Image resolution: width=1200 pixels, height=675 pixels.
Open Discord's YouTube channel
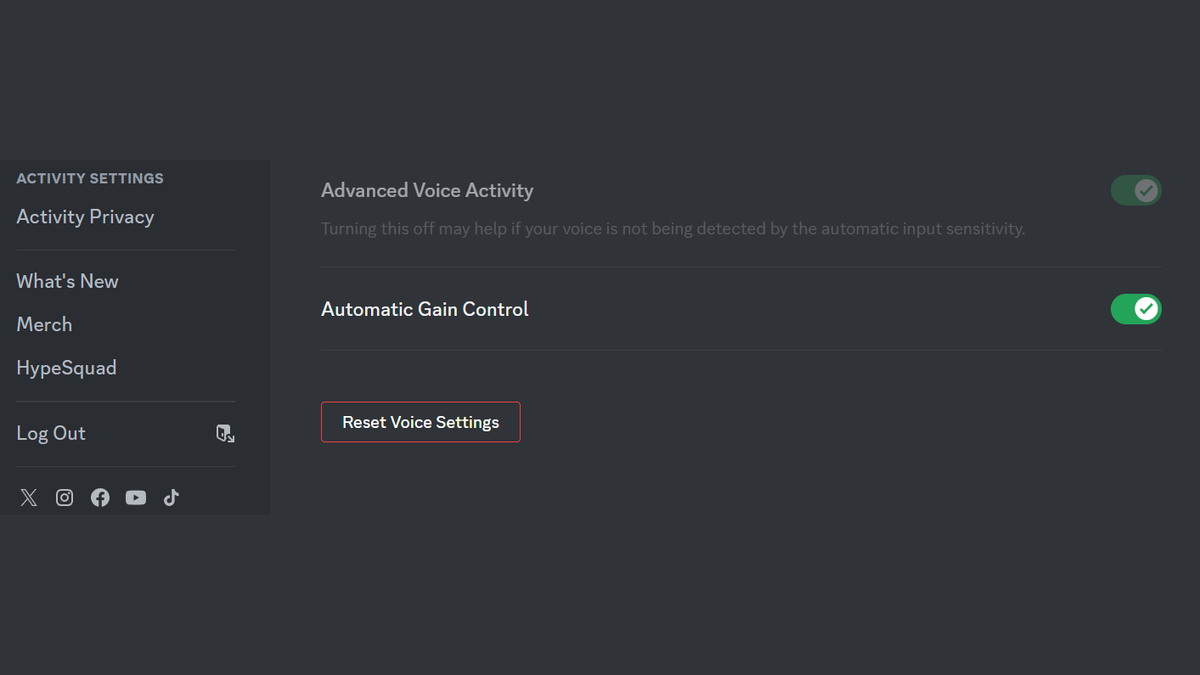pyautogui.click(x=135, y=497)
